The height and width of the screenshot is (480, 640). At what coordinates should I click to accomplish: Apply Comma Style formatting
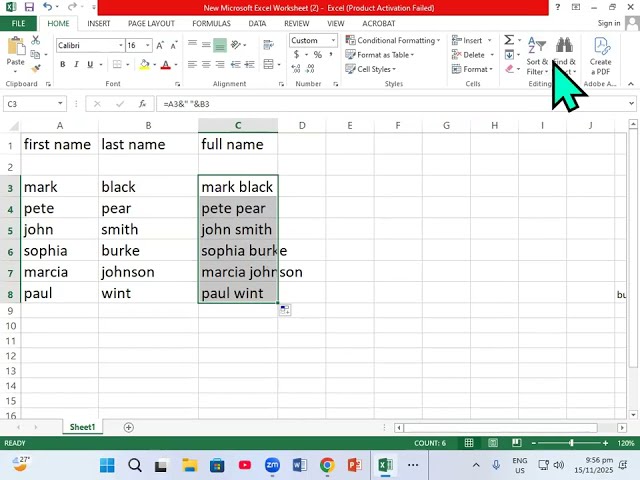coord(331,54)
